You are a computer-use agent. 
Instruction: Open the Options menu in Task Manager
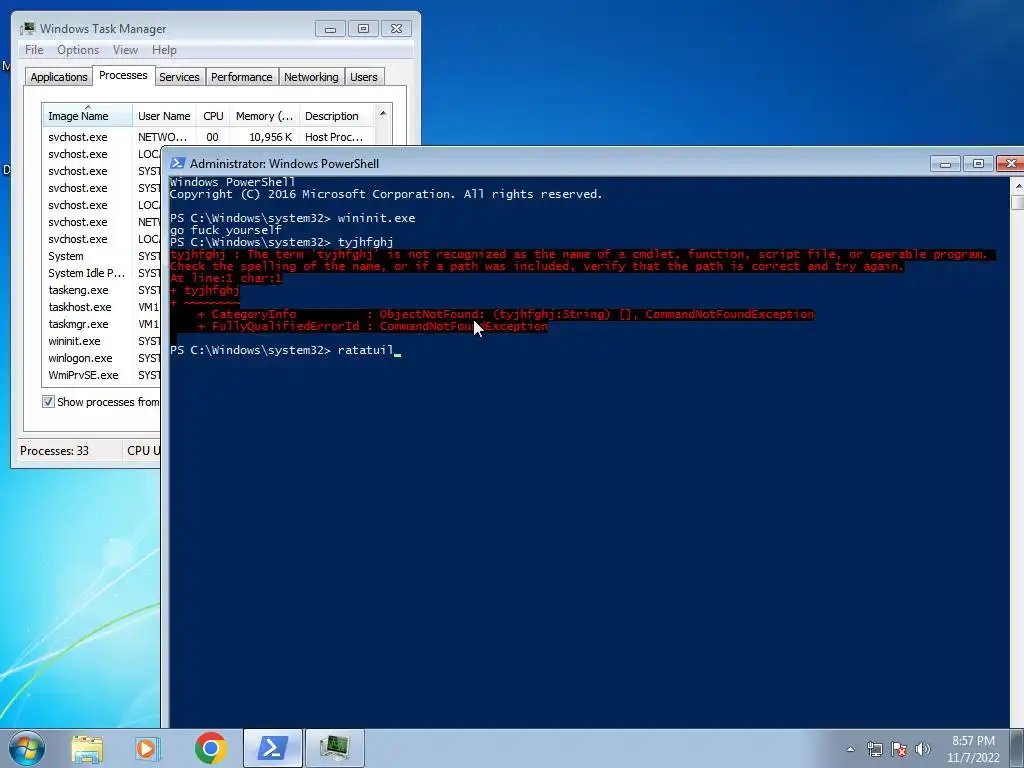point(78,50)
